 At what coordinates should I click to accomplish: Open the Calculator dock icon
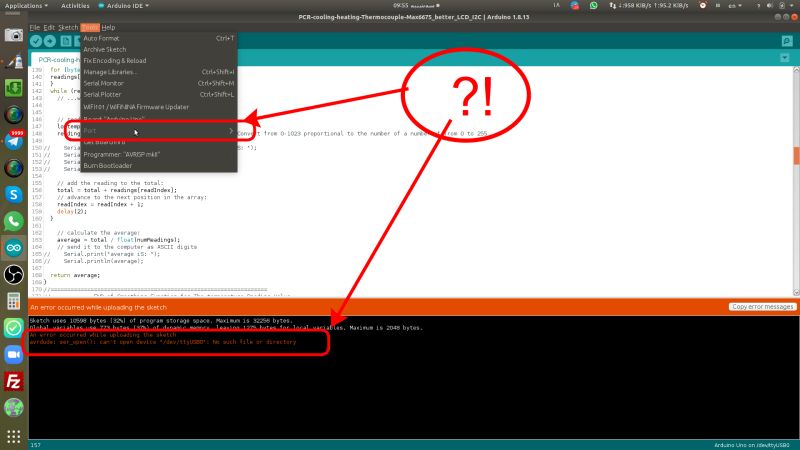[x=14, y=301]
